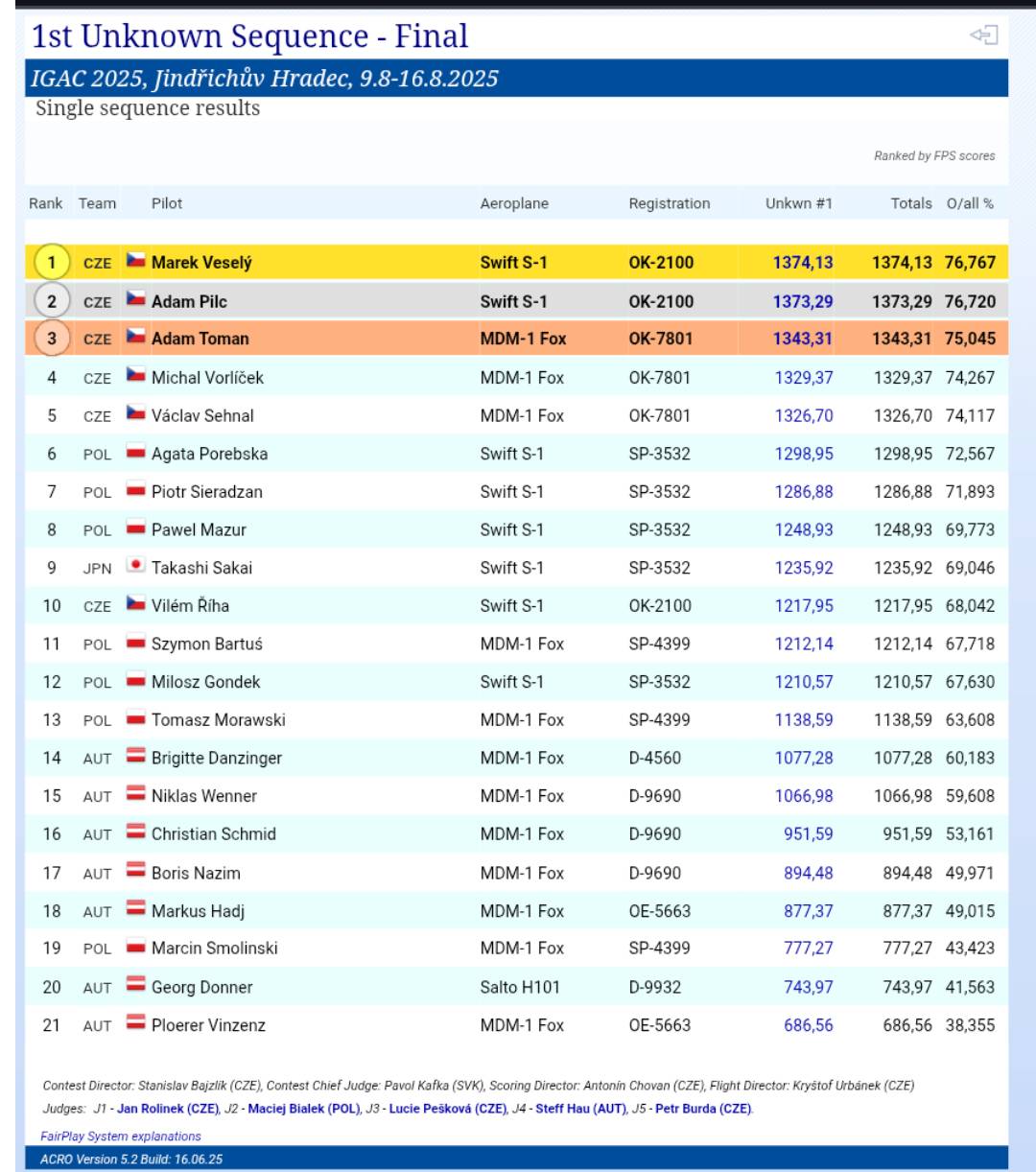Click the bronze rank 3 medal badge
Viewport: 1036px width, 1172px height.
(52, 339)
